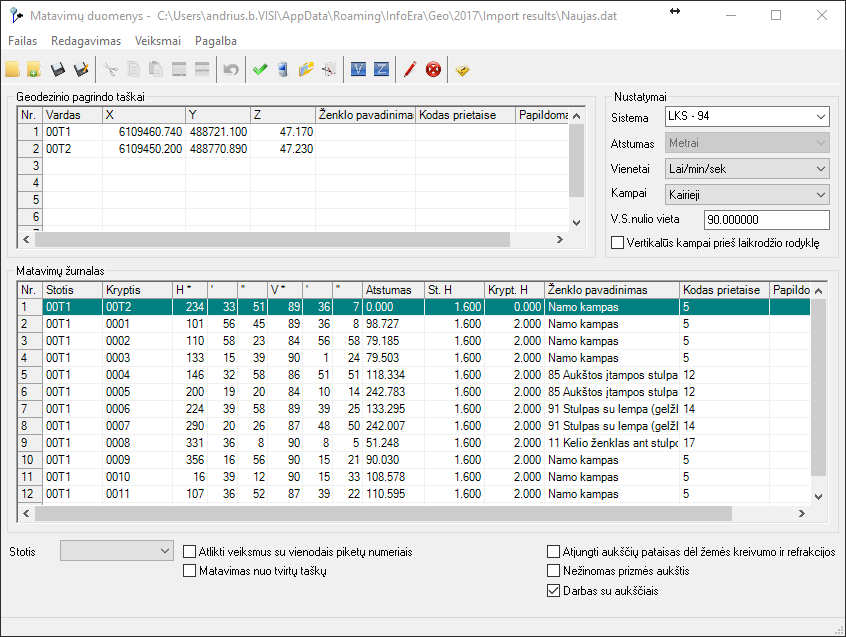Screen dimensions: 846x637
Task: Click the device import icon
Action: (x=283, y=70)
